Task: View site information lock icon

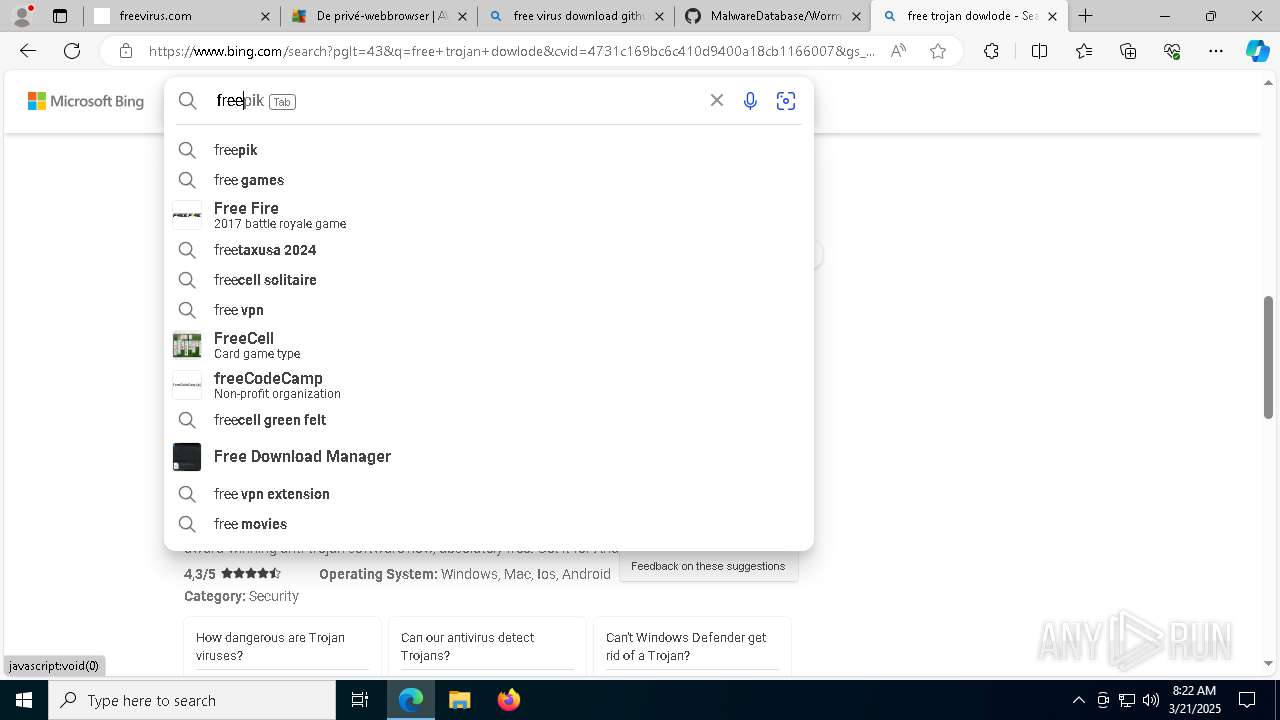Action: click(x=125, y=51)
